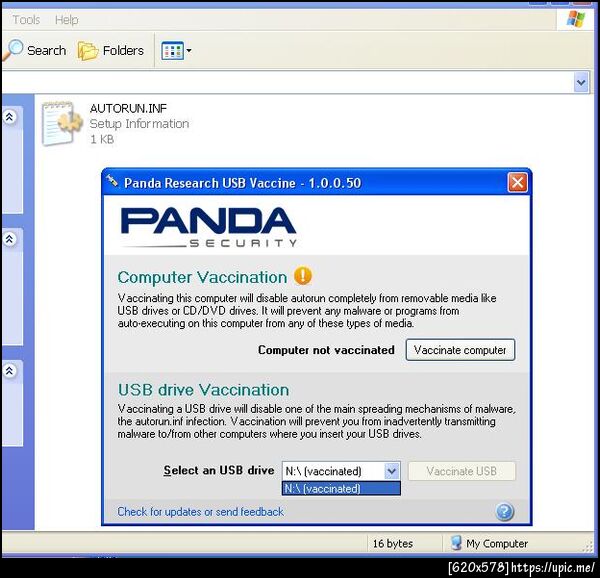Click the Windows flag logo in Explorer
The image size is (600, 578).
576,19
